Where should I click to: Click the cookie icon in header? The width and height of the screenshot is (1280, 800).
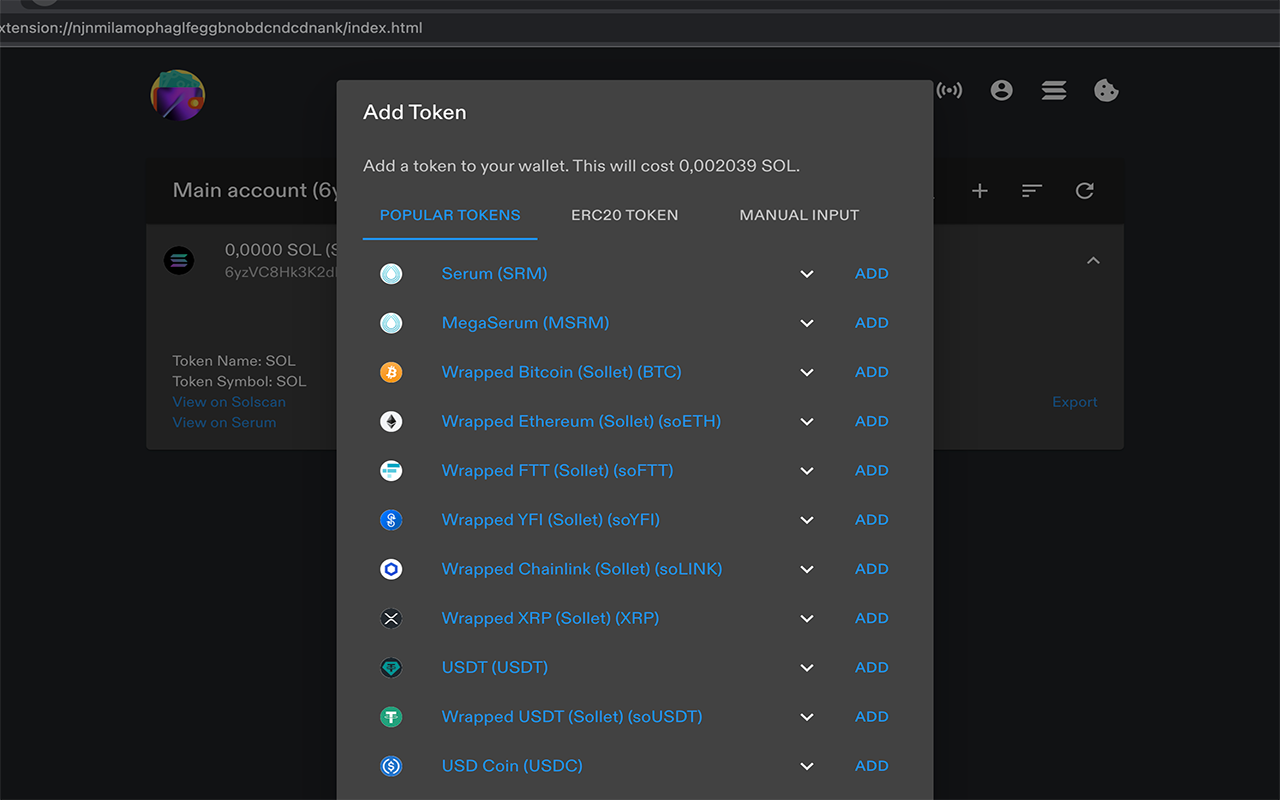tap(1106, 91)
